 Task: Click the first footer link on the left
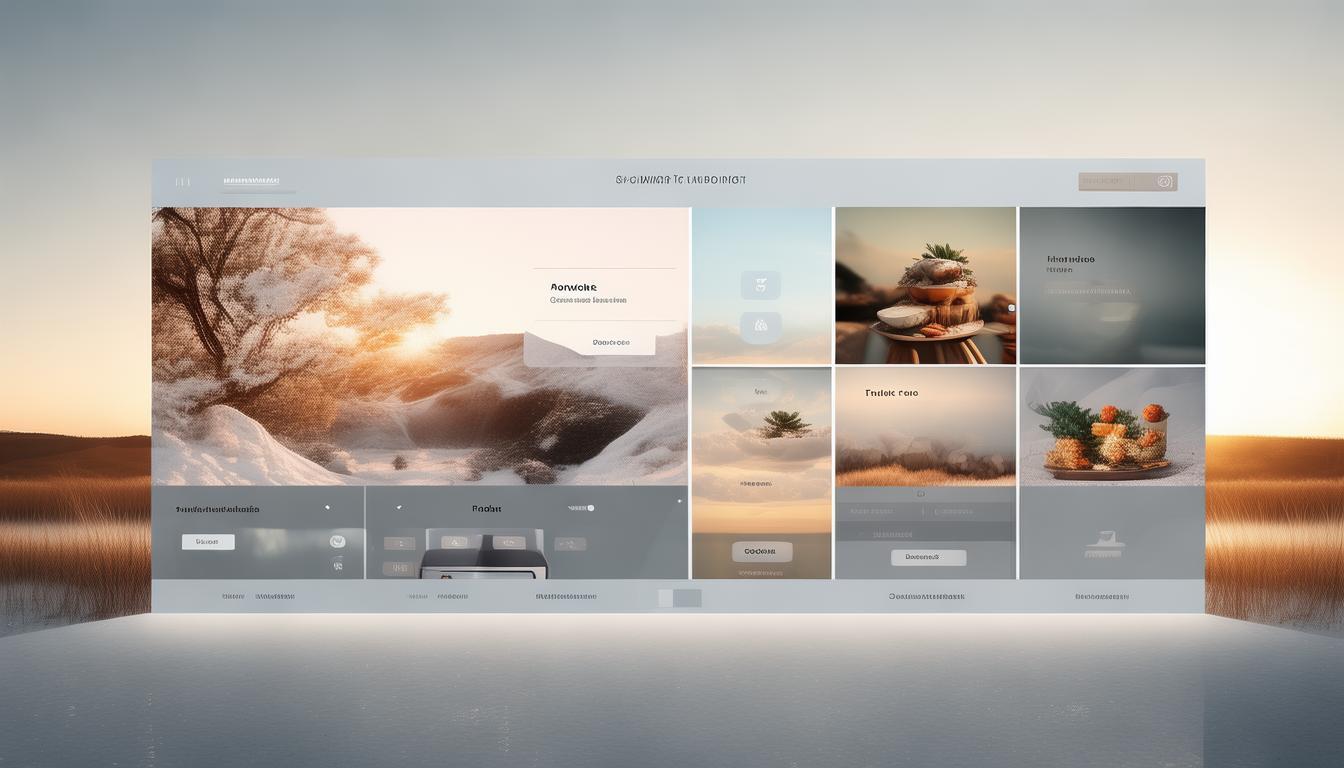[233, 596]
